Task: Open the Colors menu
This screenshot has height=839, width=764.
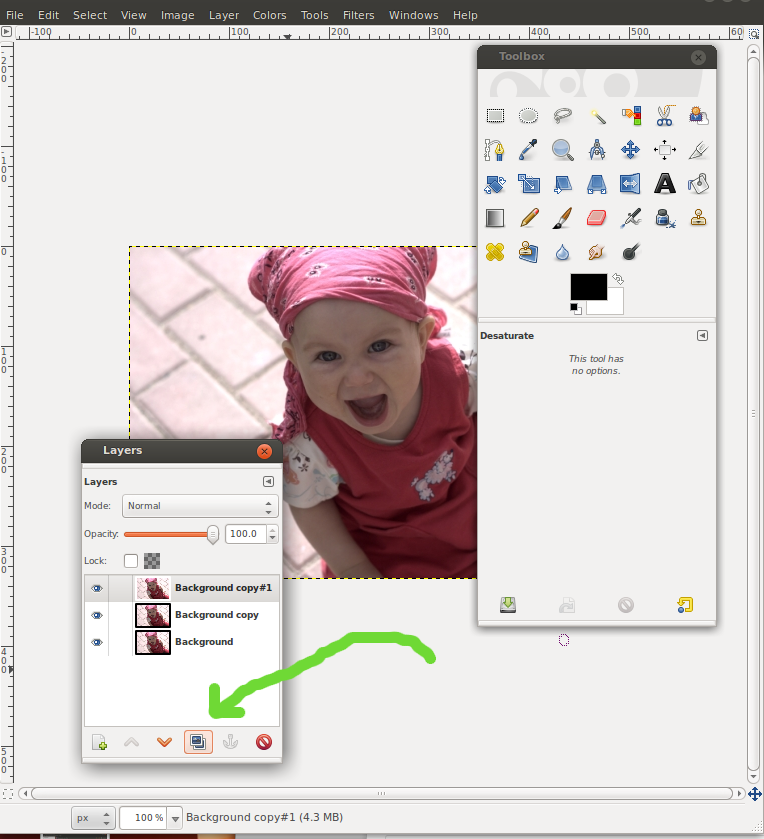Action: click(269, 15)
